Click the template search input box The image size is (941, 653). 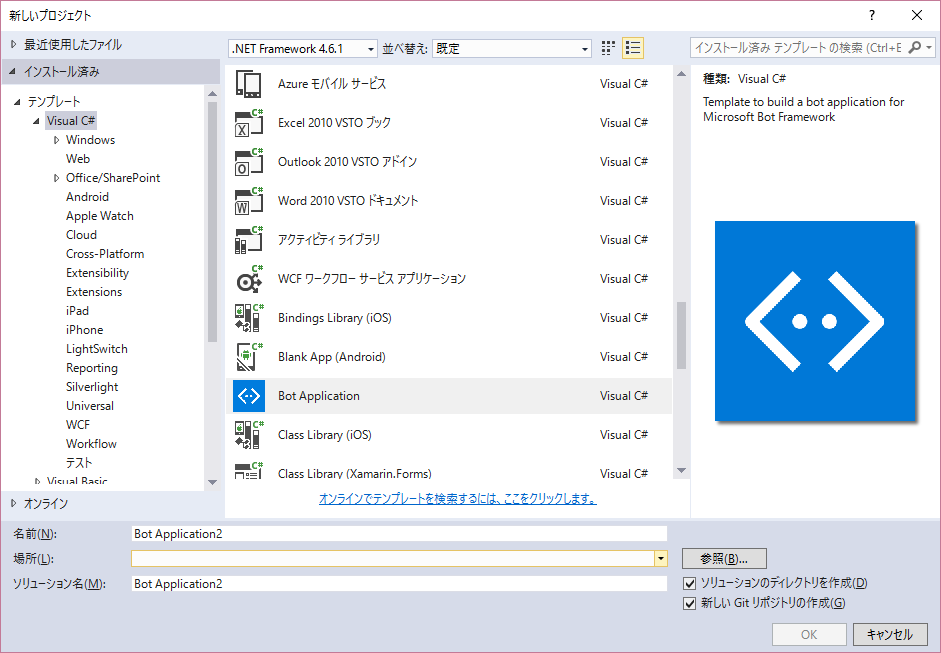pyautogui.click(x=798, y=47)
